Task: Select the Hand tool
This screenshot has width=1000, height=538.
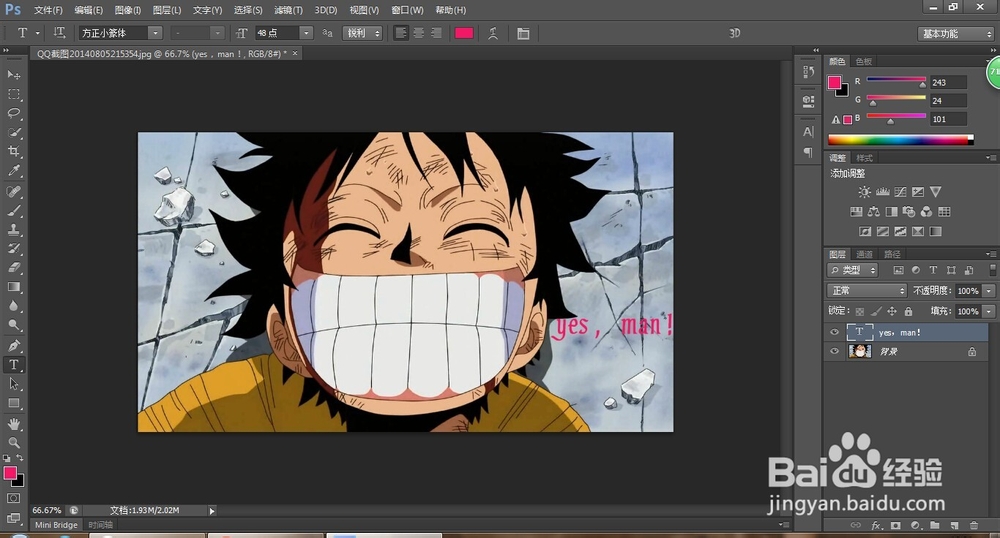Action: point(13,424)
